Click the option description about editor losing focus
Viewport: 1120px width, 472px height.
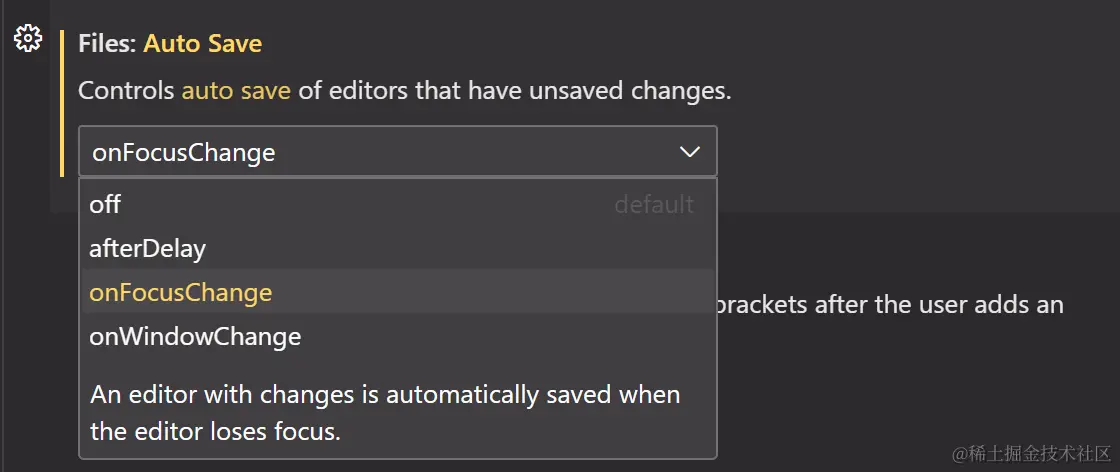point(385,413)
